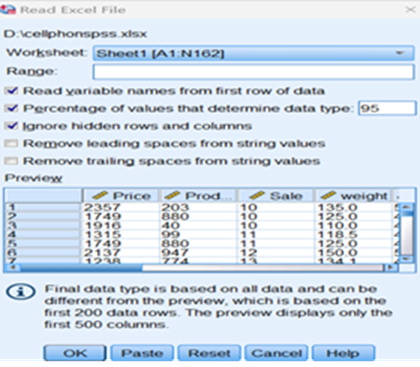
Task: Click the Cancel button
Action: (x=276, y=353)
